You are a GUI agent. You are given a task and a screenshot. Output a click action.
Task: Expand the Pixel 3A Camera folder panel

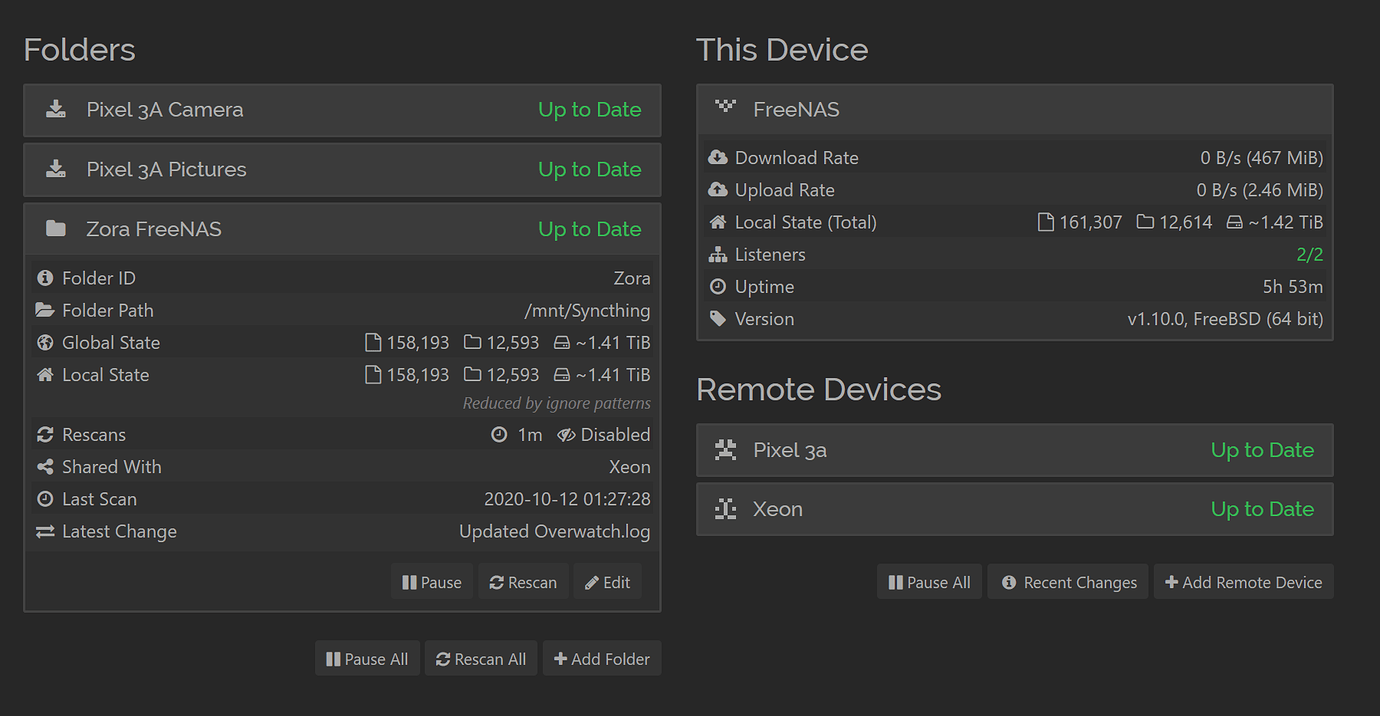point(342,110)
